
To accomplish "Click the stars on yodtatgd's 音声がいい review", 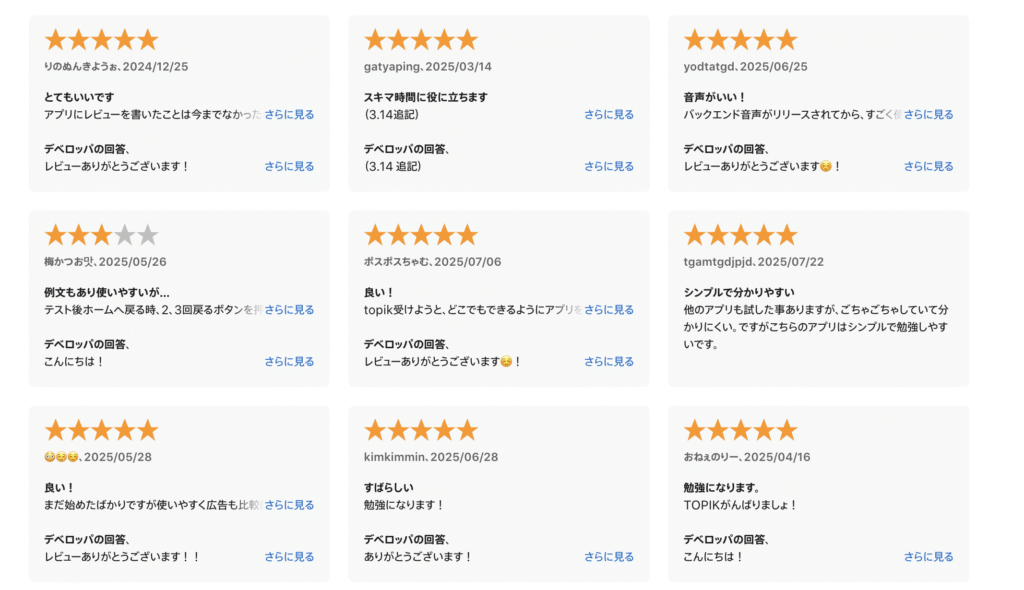I will pyautogui.click(x=741, y=40).
